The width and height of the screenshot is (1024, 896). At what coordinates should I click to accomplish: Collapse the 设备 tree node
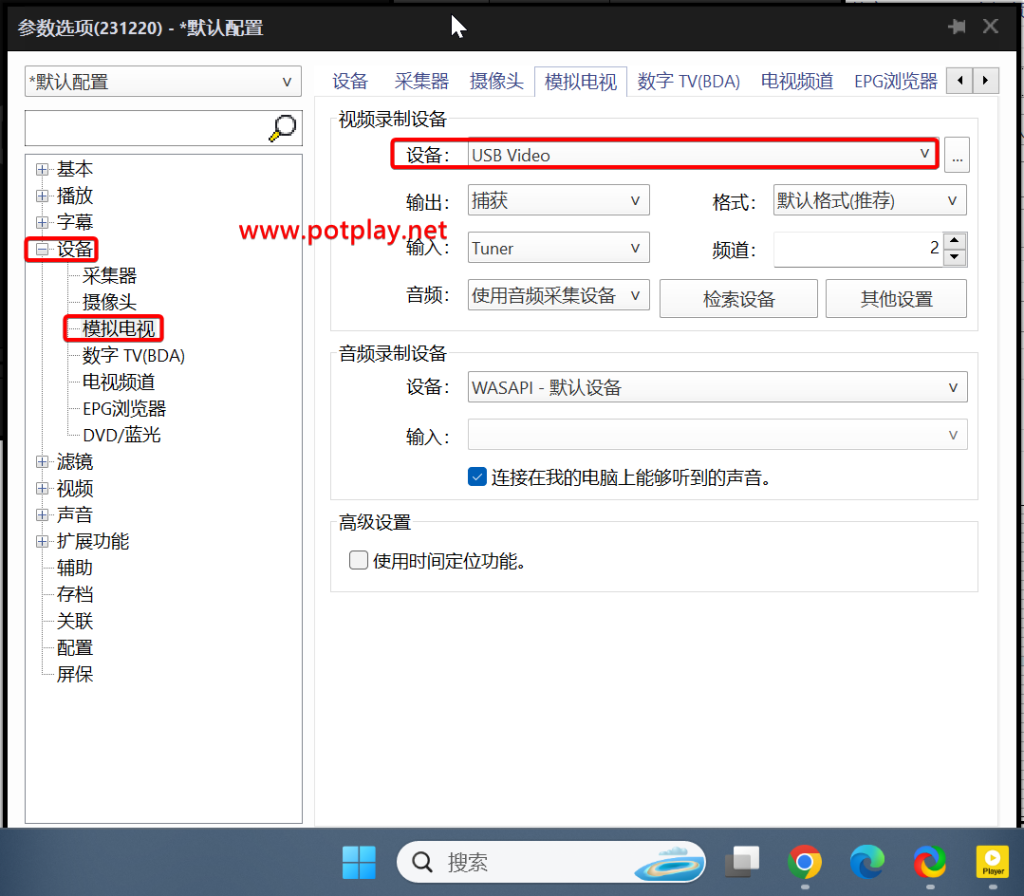click(42, 249)
